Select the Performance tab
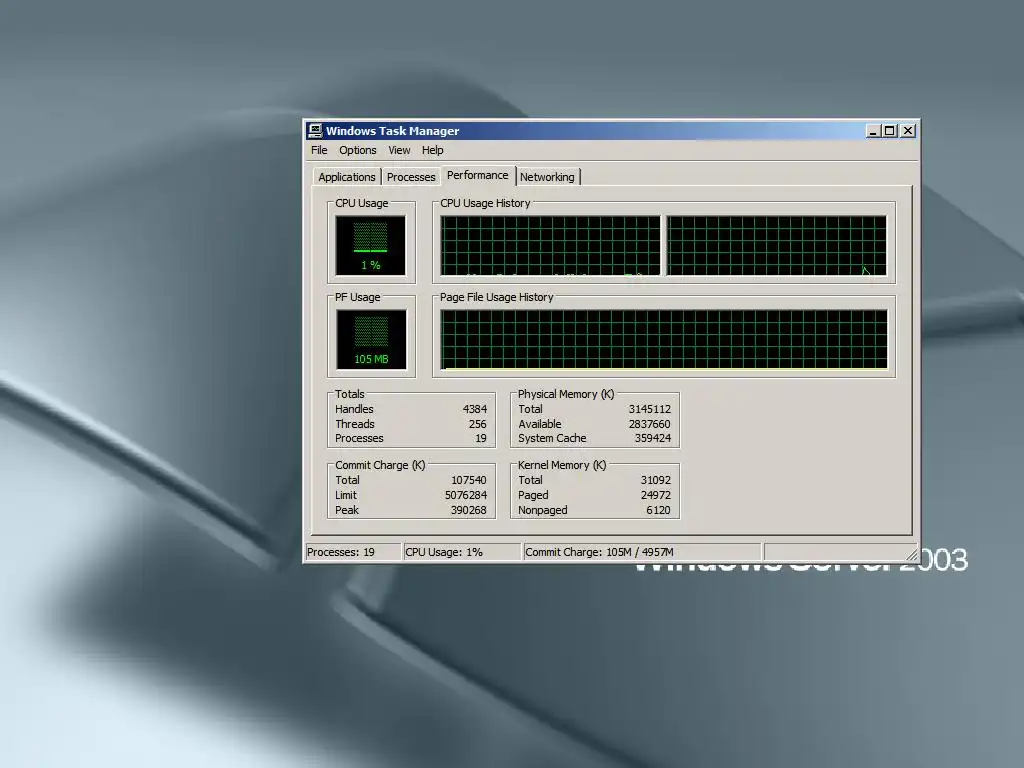This screenshot has width=1024, height=768. click(477, 175)
